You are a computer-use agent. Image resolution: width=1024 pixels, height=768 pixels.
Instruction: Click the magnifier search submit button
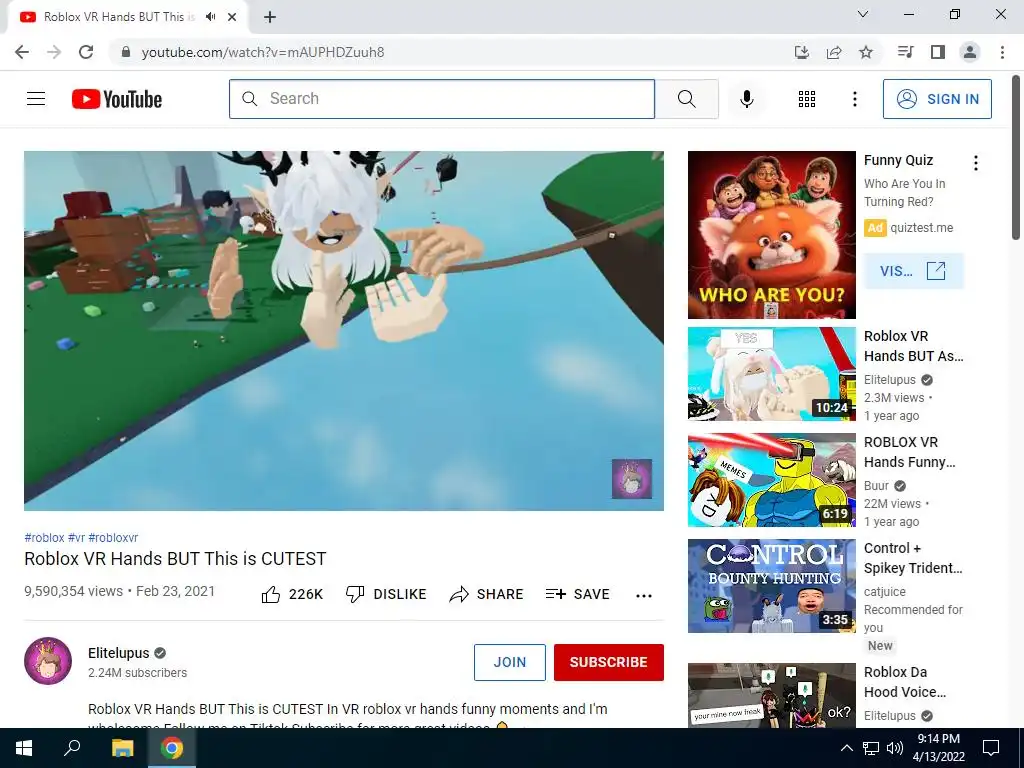coord(686,99)
